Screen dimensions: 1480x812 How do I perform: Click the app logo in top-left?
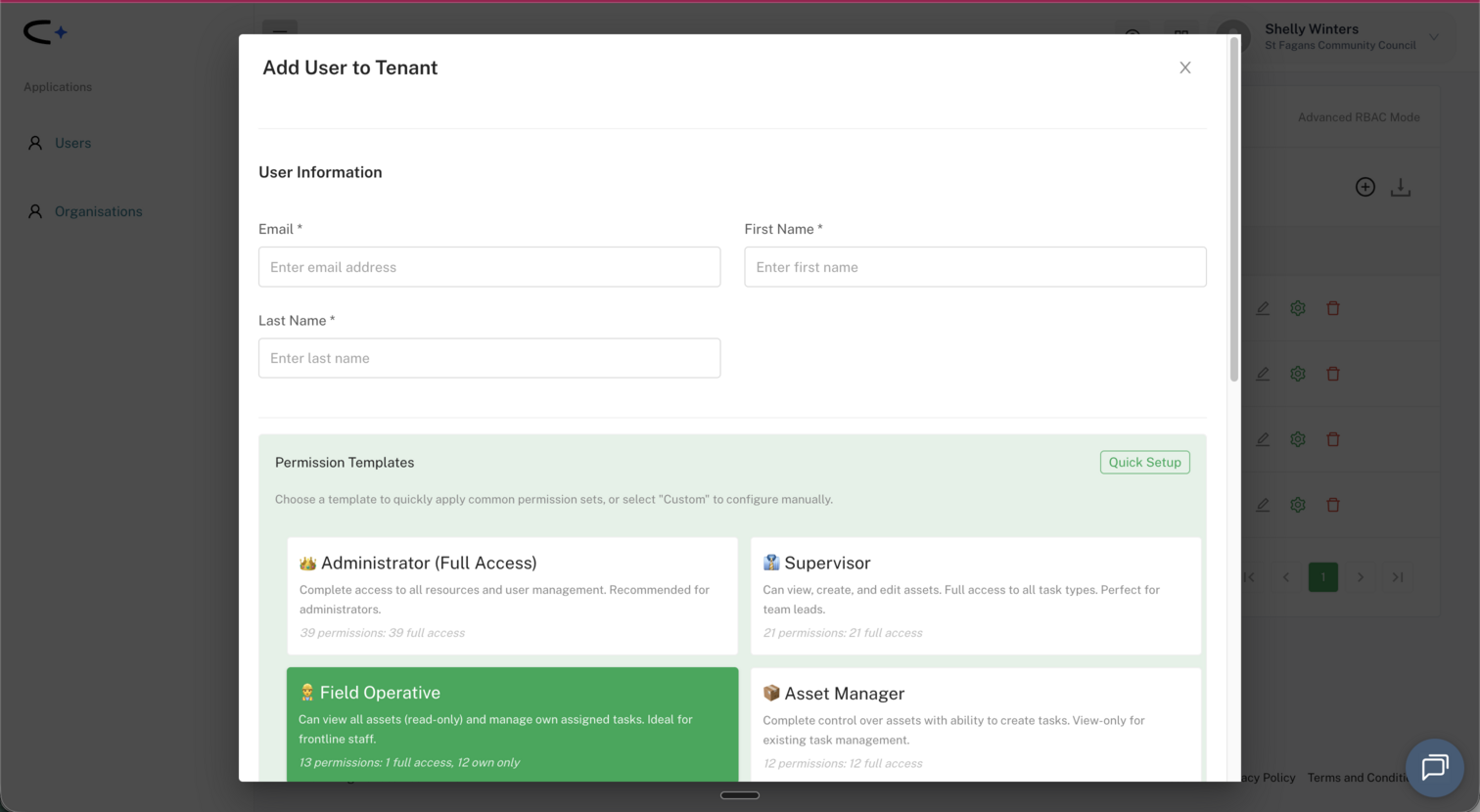coord(45,32)
